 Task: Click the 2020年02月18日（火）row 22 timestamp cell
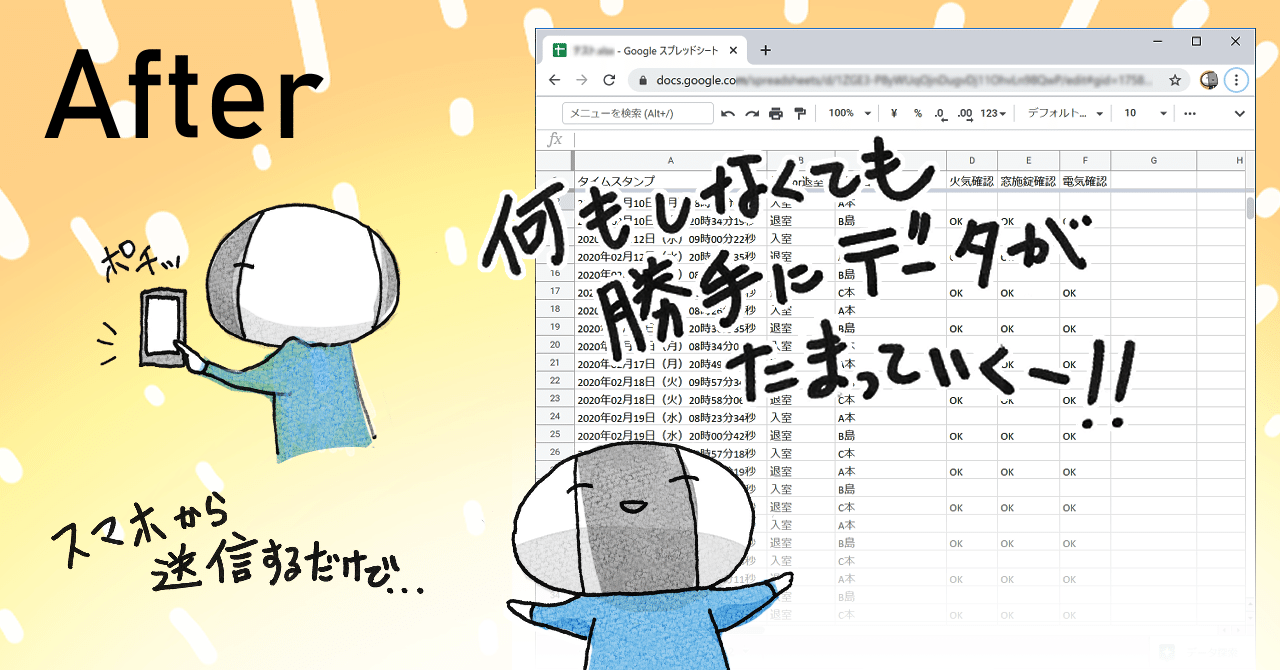tap(670, 382)
